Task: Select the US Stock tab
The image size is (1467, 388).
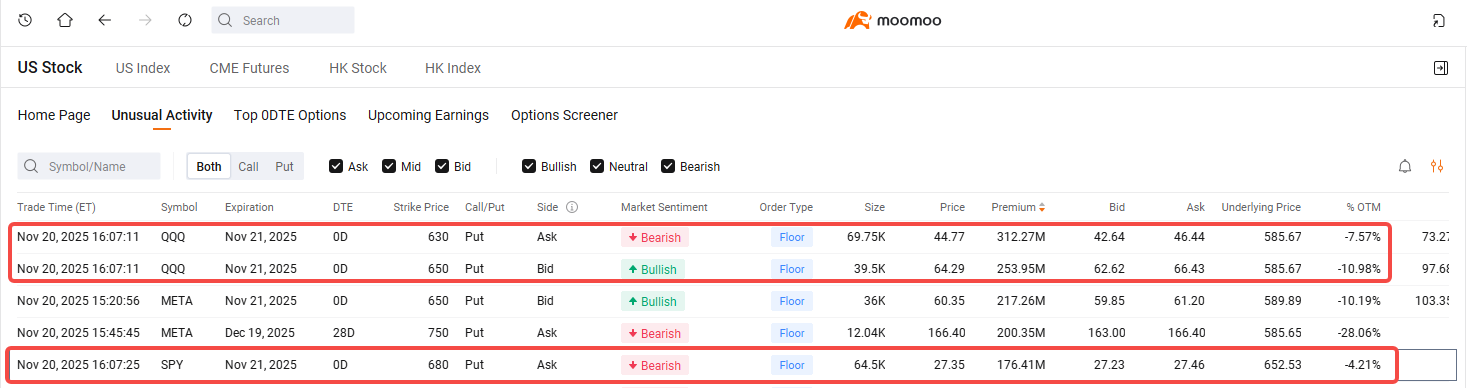Action: click(x=50, y=68)
